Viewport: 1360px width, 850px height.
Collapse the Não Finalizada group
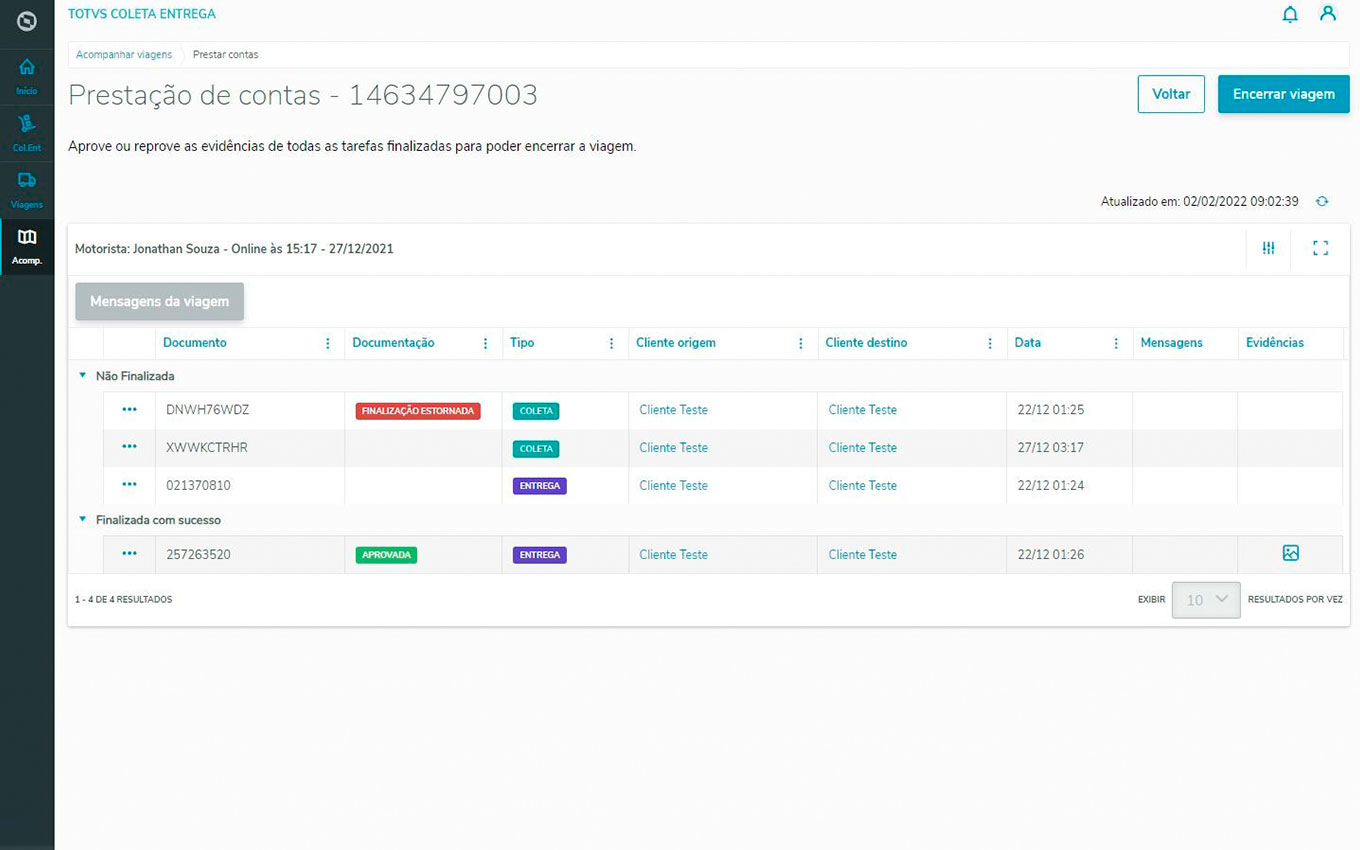[x=82, y=376]
